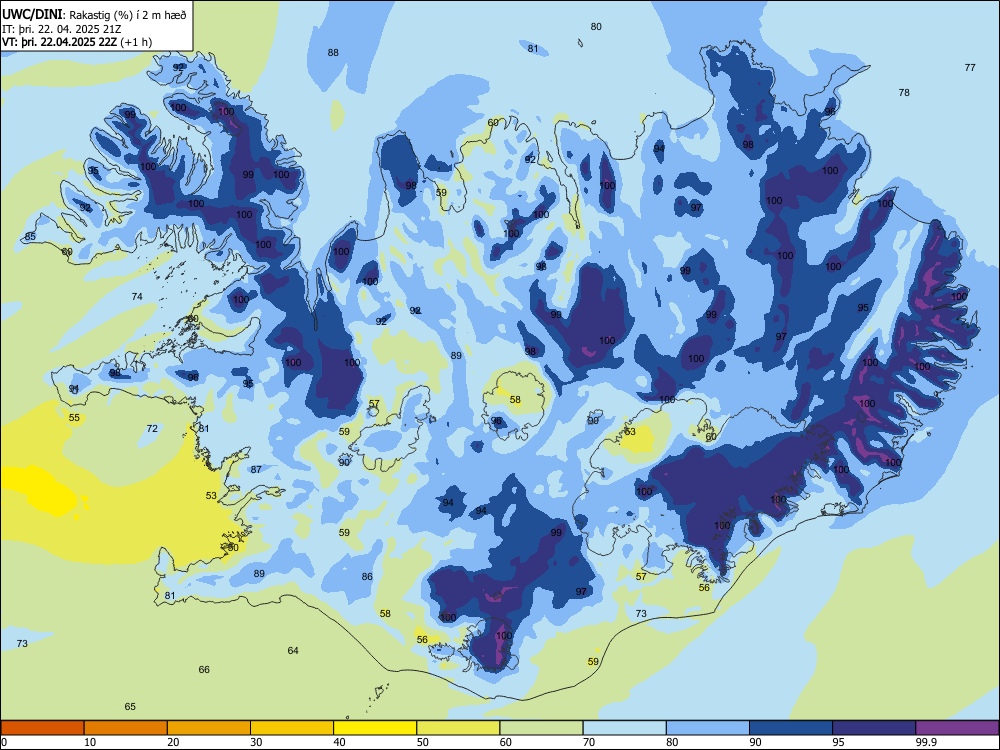Select the bright yellow 40–50 legend swatch
This screenshot has height=750, width=1000.
point(375,728)
